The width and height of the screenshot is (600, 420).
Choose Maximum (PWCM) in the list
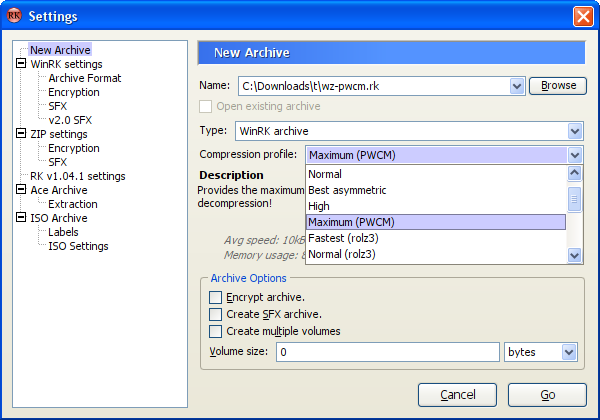(436, 222)
